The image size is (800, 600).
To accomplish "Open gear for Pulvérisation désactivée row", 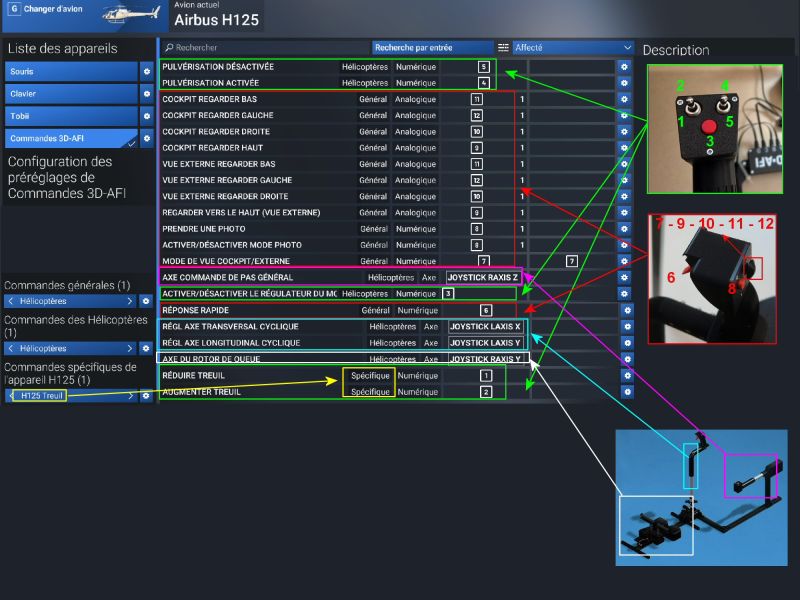I will click(624, 67).
